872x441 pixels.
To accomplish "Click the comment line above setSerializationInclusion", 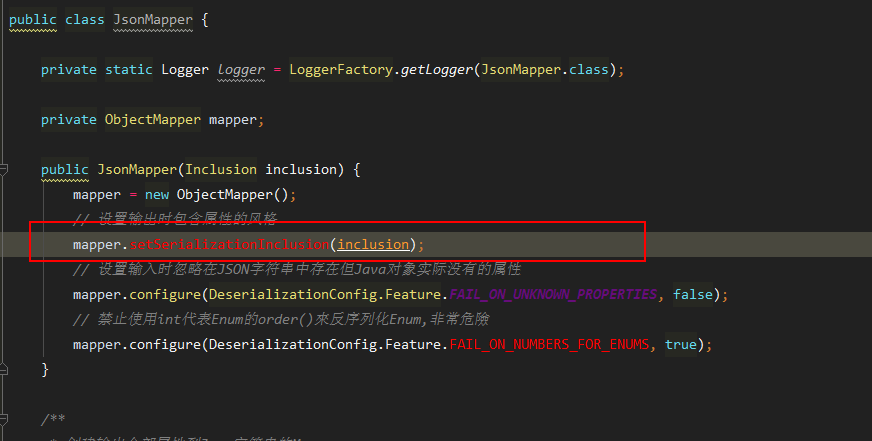I will [175, 218].
